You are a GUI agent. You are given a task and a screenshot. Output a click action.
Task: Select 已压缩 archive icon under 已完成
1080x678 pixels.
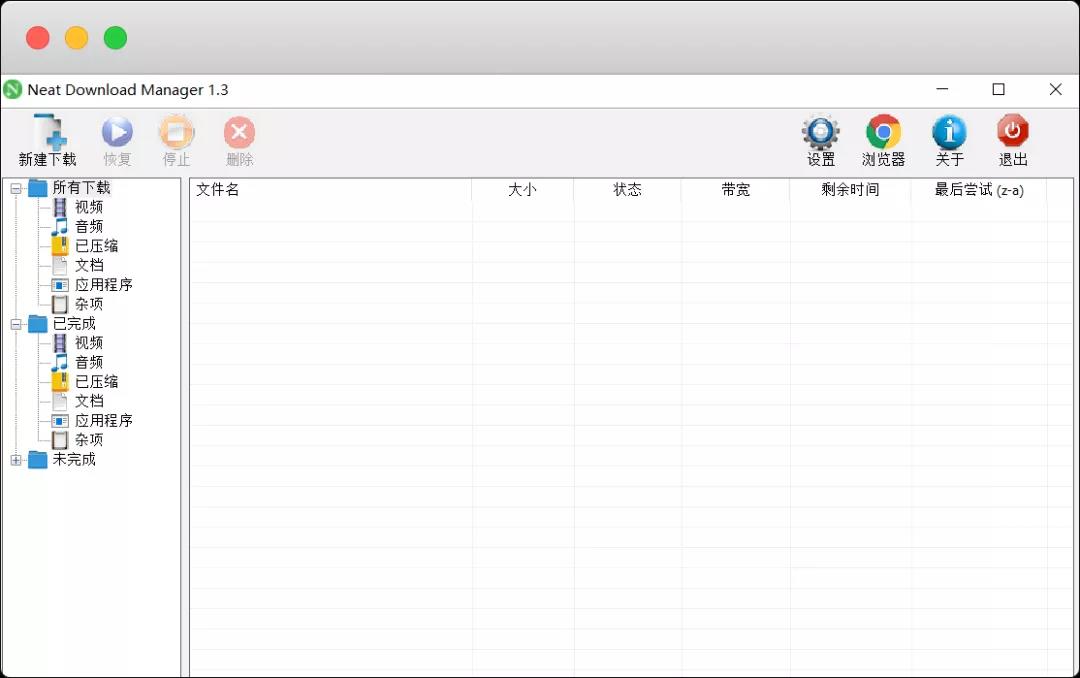tap(60, 382)
